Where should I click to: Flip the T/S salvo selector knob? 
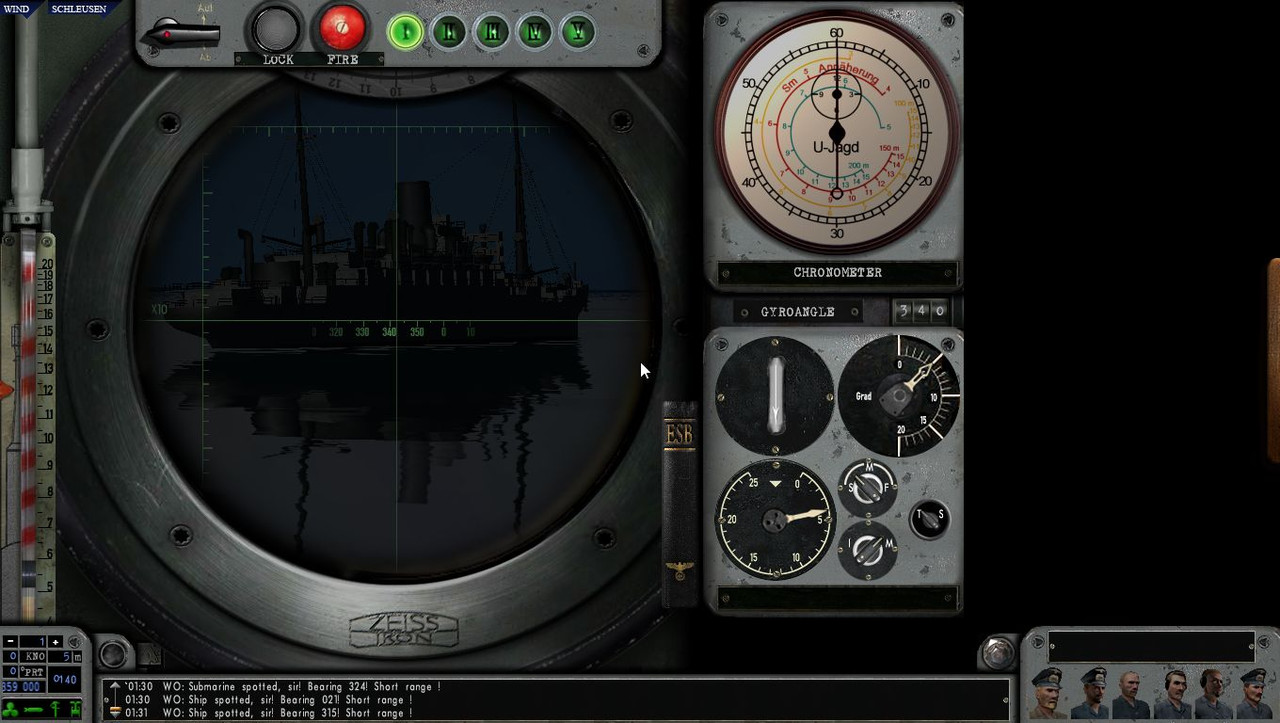point(929,519)
